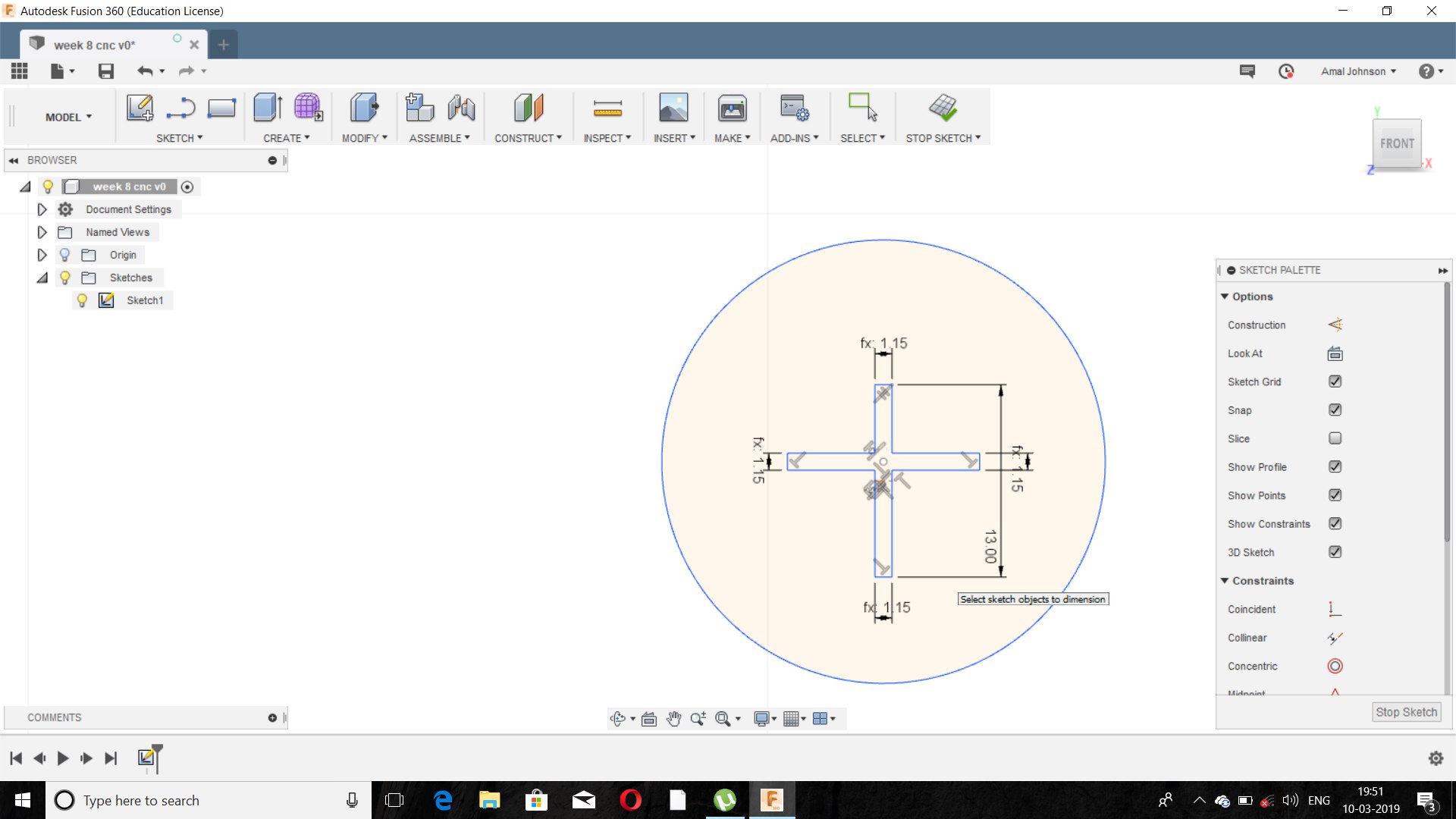Hide Sketch1 using its lightbulb

pos(82,300)
